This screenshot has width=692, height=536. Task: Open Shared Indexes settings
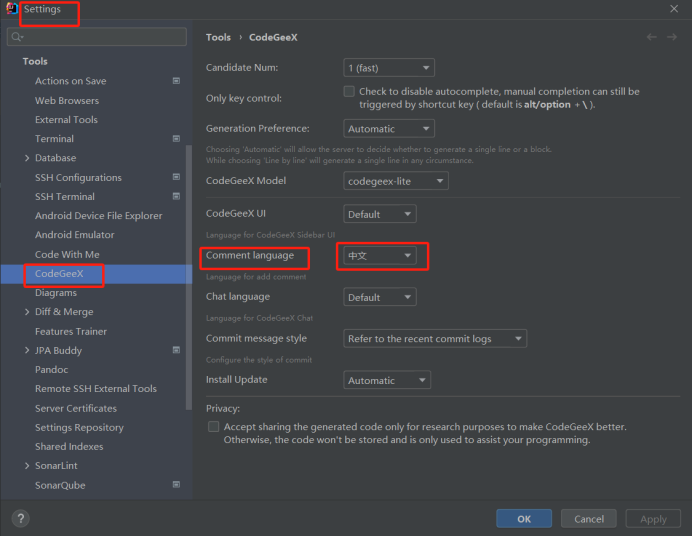click(x=69, y=446)
